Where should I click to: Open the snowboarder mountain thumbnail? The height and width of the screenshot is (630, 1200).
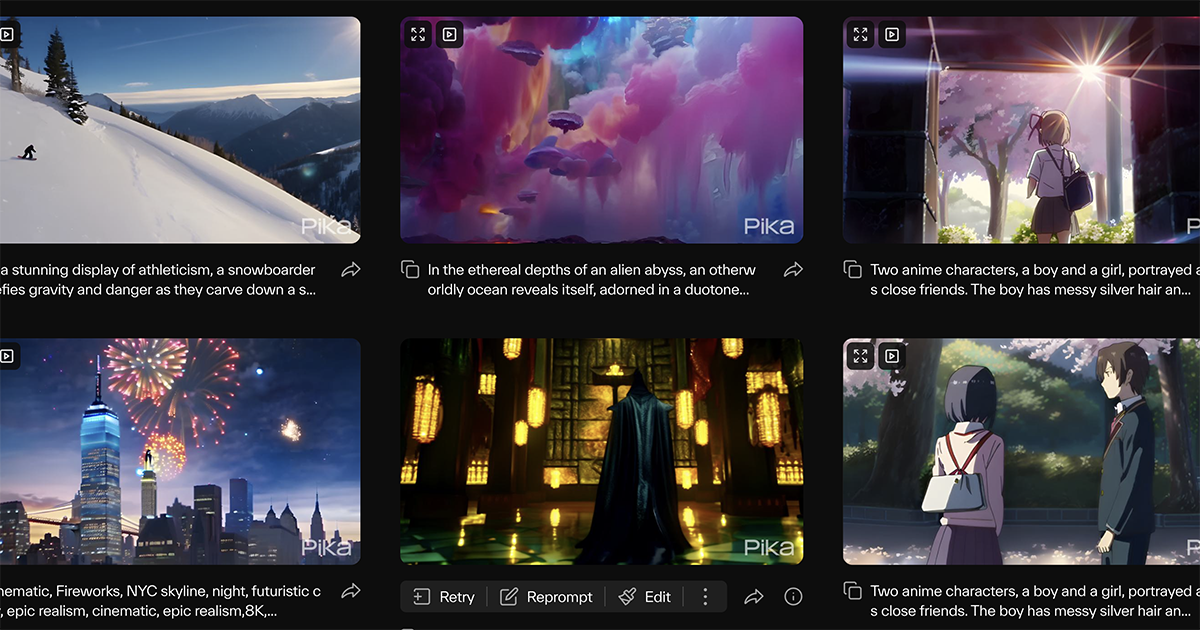click(x=180, y=130)
